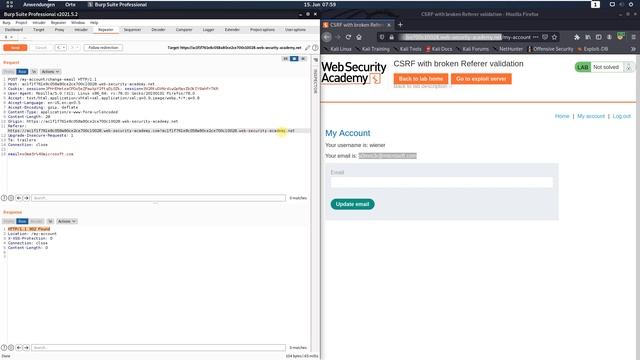The width and height of the screenshot is (640, 360).
Task: Click the Firefox home icon
Action: tap(359, 37)
